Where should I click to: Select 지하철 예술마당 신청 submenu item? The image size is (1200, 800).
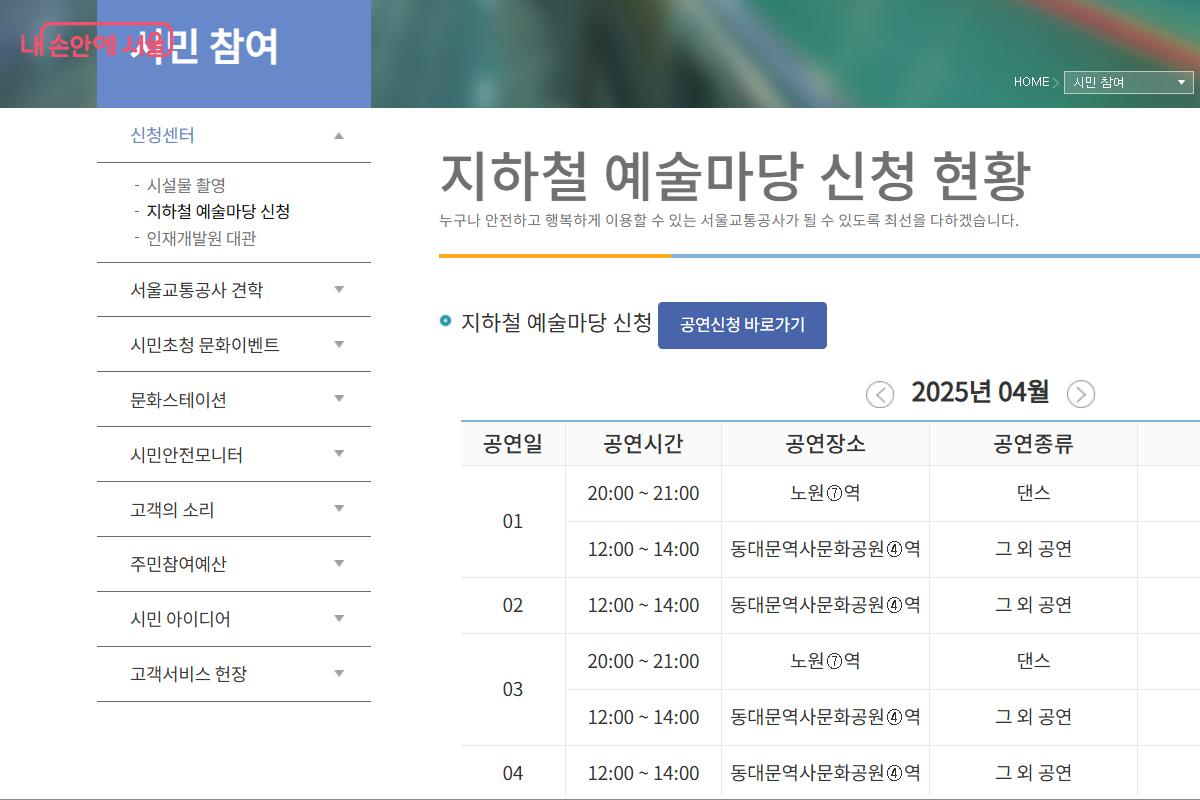[218, 212]
